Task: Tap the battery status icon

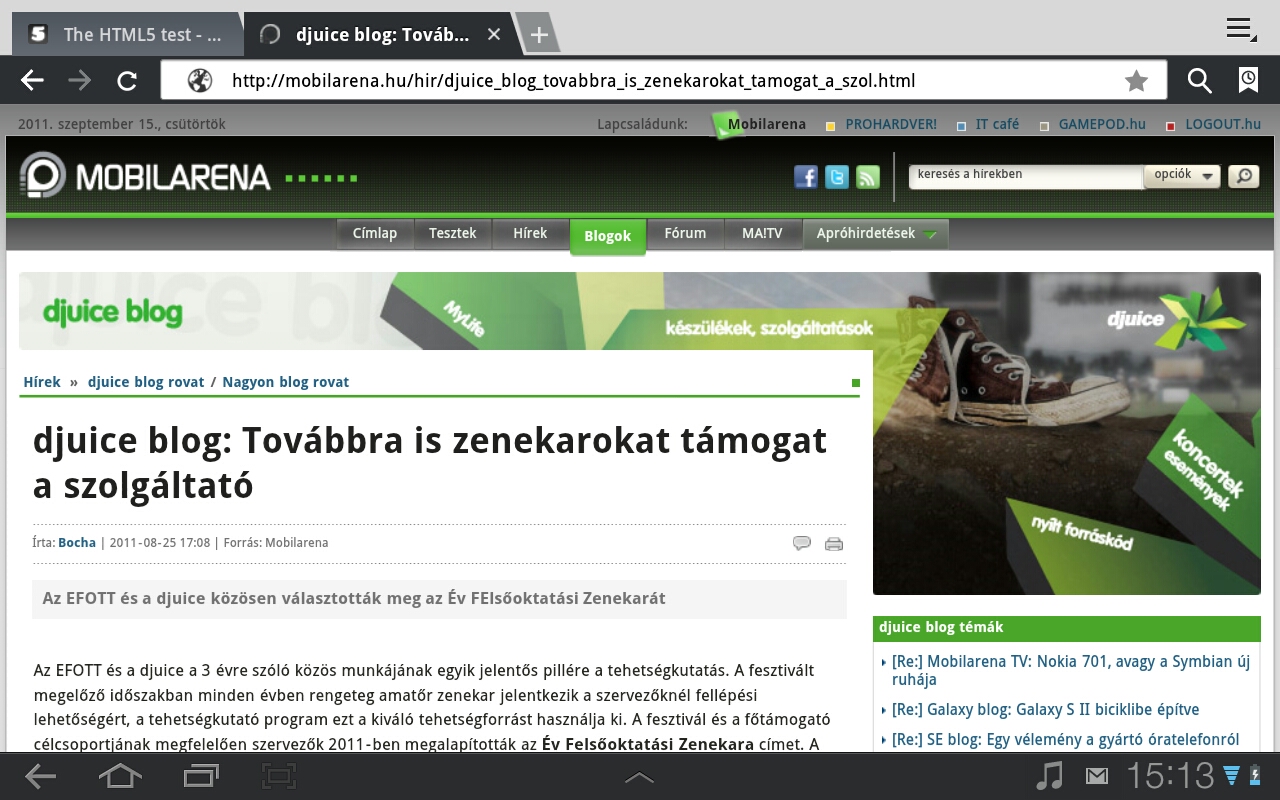Action: click(1255, 776)
